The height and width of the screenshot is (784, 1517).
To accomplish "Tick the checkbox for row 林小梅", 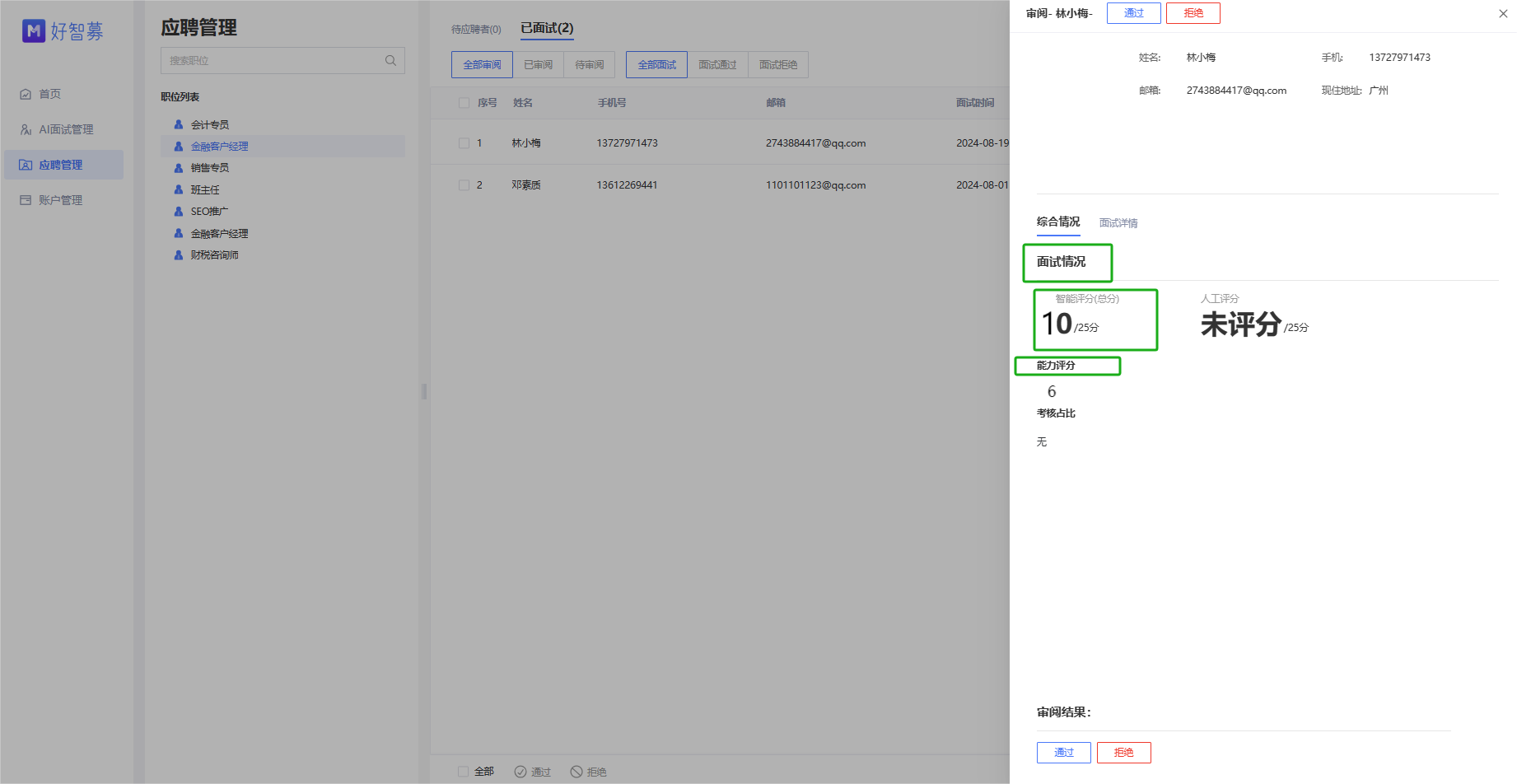I will pos(464,143).
